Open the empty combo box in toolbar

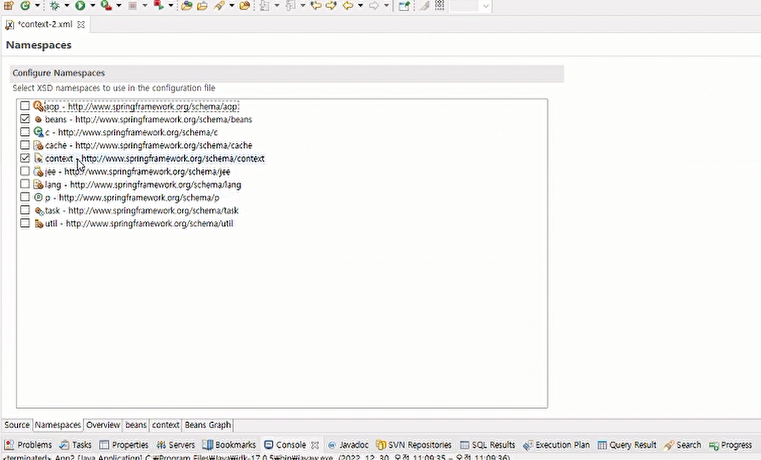pyautogui.click(x=470, y=6)
